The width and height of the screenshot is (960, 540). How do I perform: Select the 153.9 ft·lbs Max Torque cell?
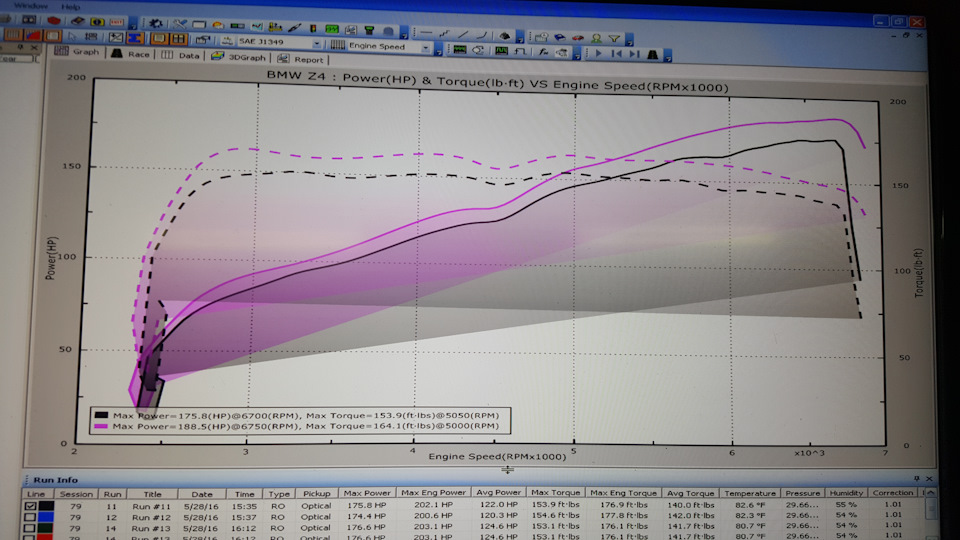(555, 504)
